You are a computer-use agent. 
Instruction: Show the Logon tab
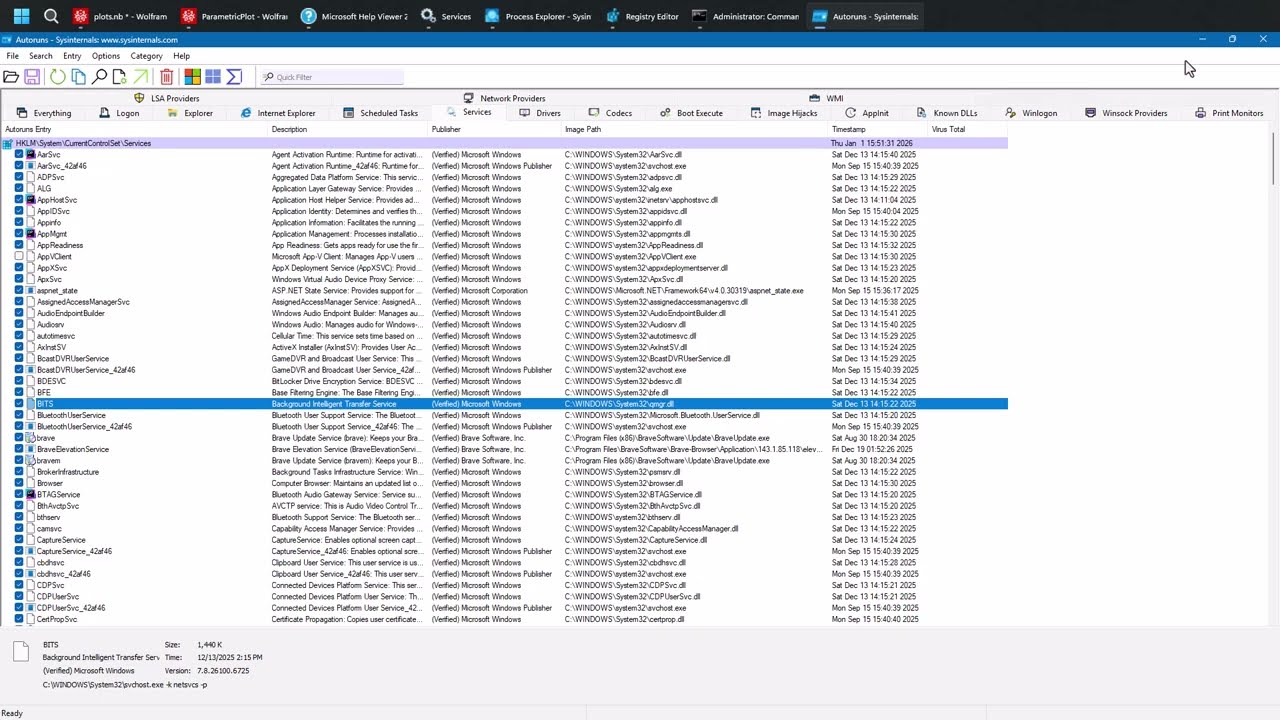119,113
